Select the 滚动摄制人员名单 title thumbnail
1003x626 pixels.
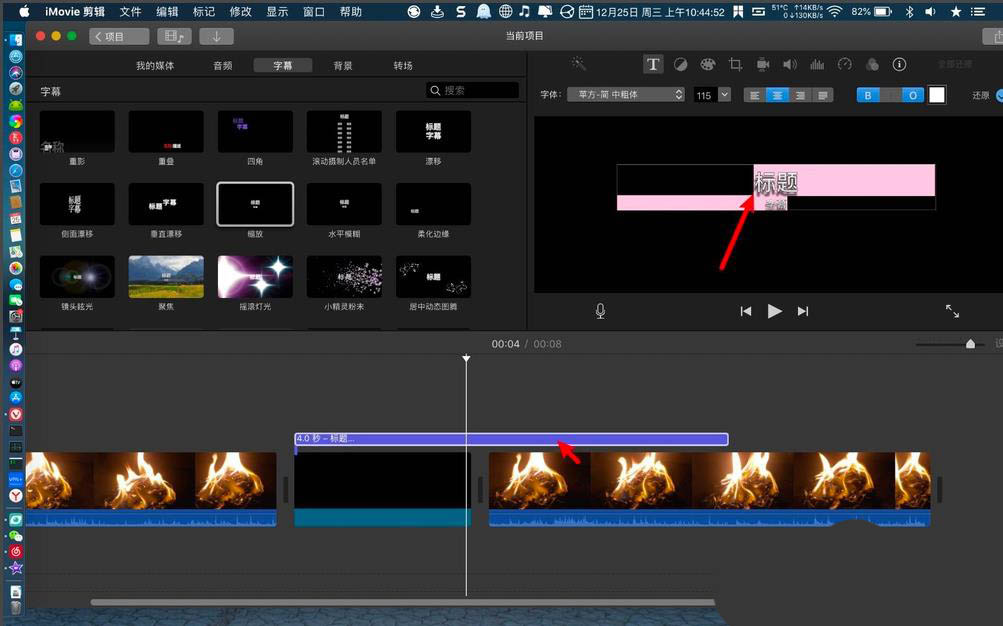pyautogui.click(x=344, y=132)
